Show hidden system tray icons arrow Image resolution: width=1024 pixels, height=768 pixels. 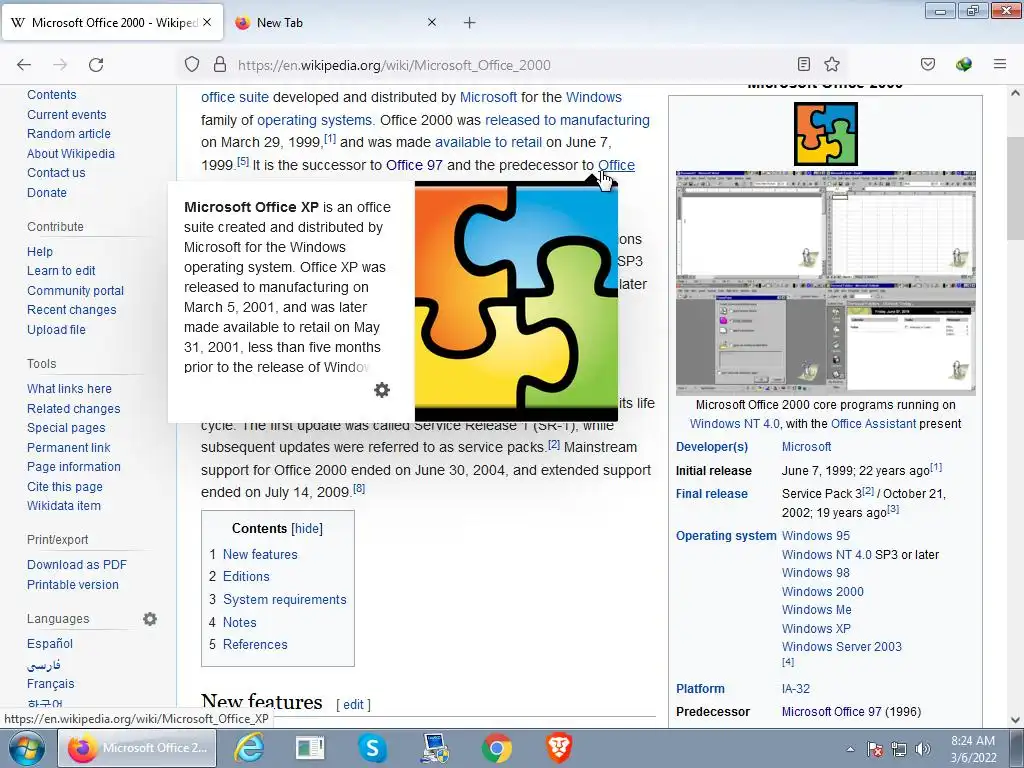tap(850, 749)
